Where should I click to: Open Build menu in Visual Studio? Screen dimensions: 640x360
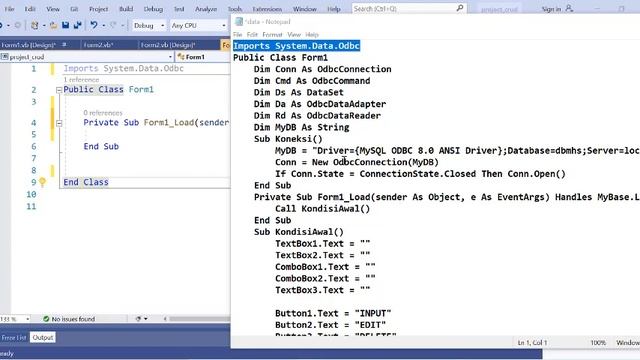[126, 9]
